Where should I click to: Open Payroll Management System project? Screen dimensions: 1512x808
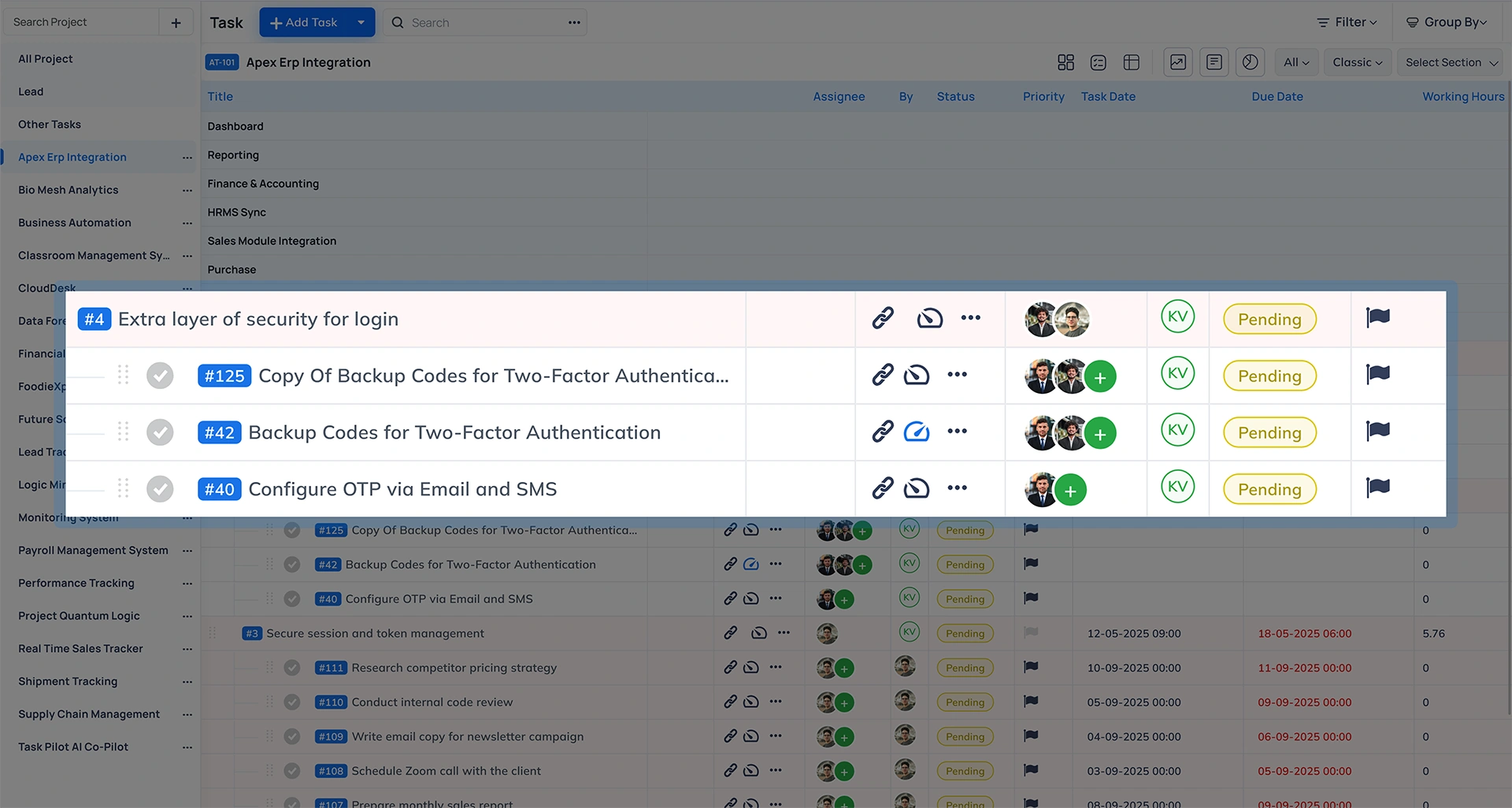(x=93, y=550)
